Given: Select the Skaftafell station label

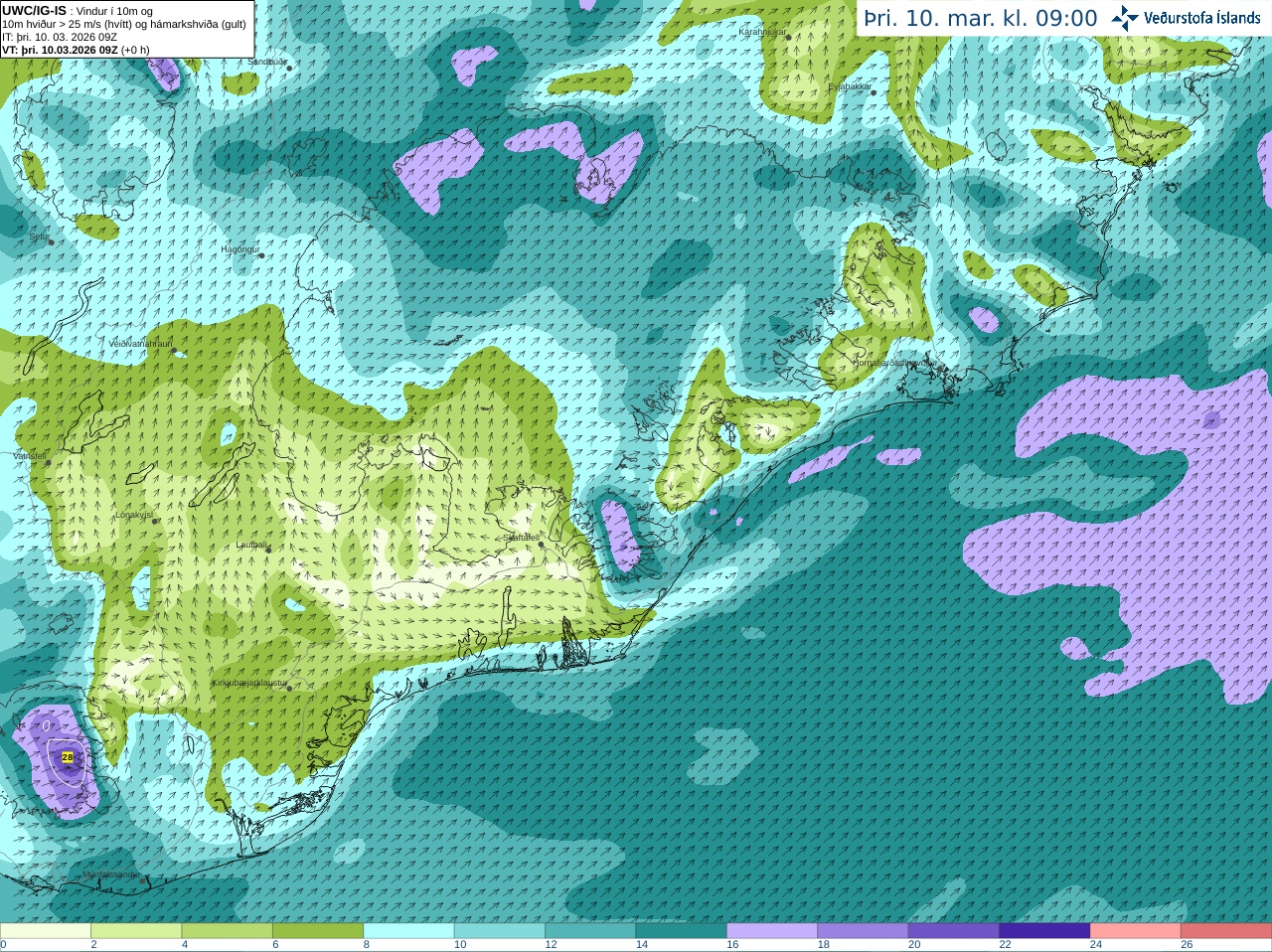Looking at the screenshot, I should pyautogui.click(x=521, y=538).
